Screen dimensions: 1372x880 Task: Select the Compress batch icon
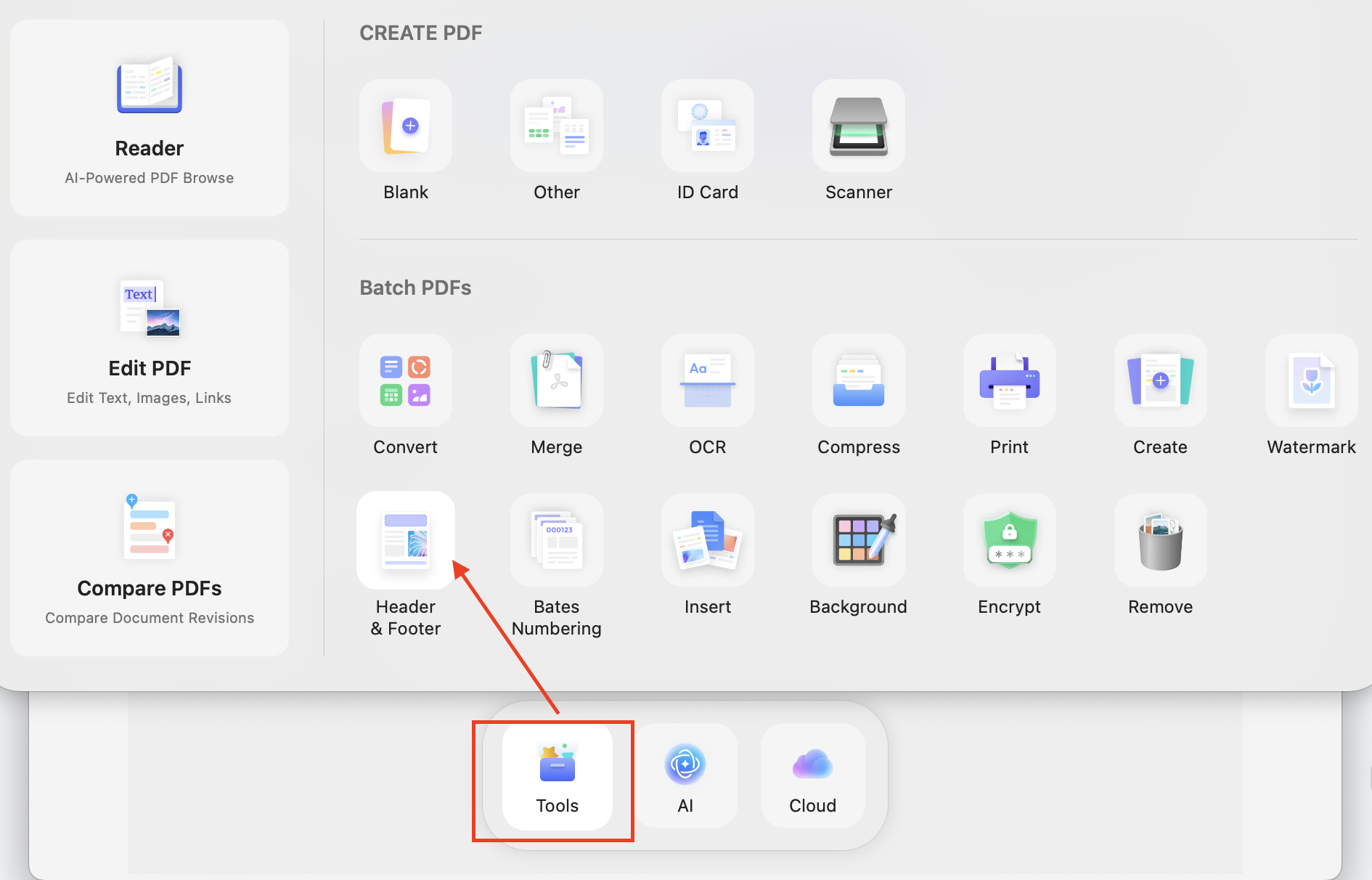coord(858,380)
